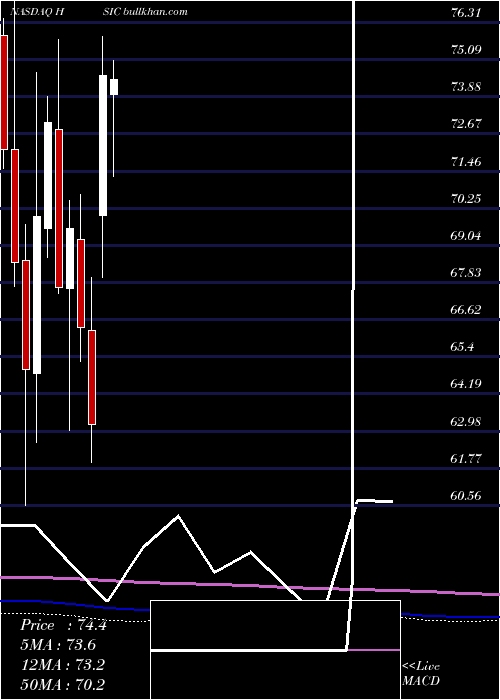The height and width of the screenshot is (700, 500).
Task: Click the 60.56 price axis label
Action: pyautogui.click(x=466, y=495)
